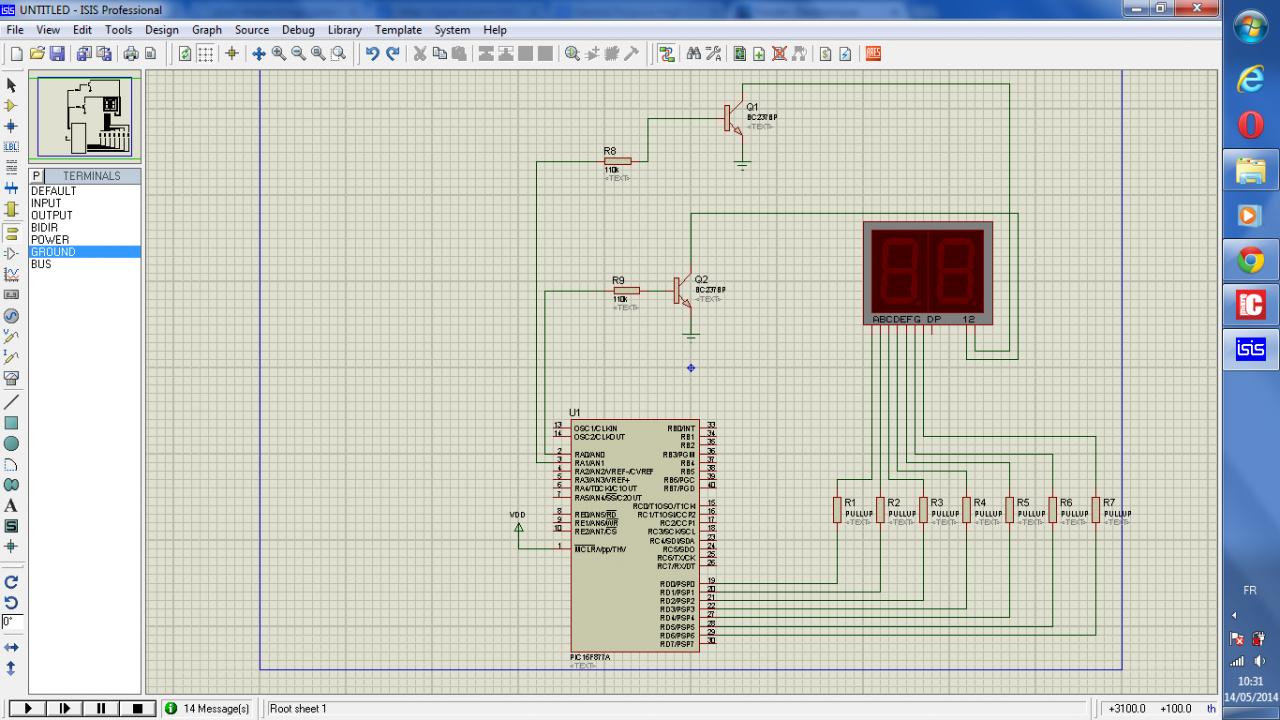Click the 2D text 'A' tool
Viewport: 1280px width, 720px height.
(x=12, y=506)
